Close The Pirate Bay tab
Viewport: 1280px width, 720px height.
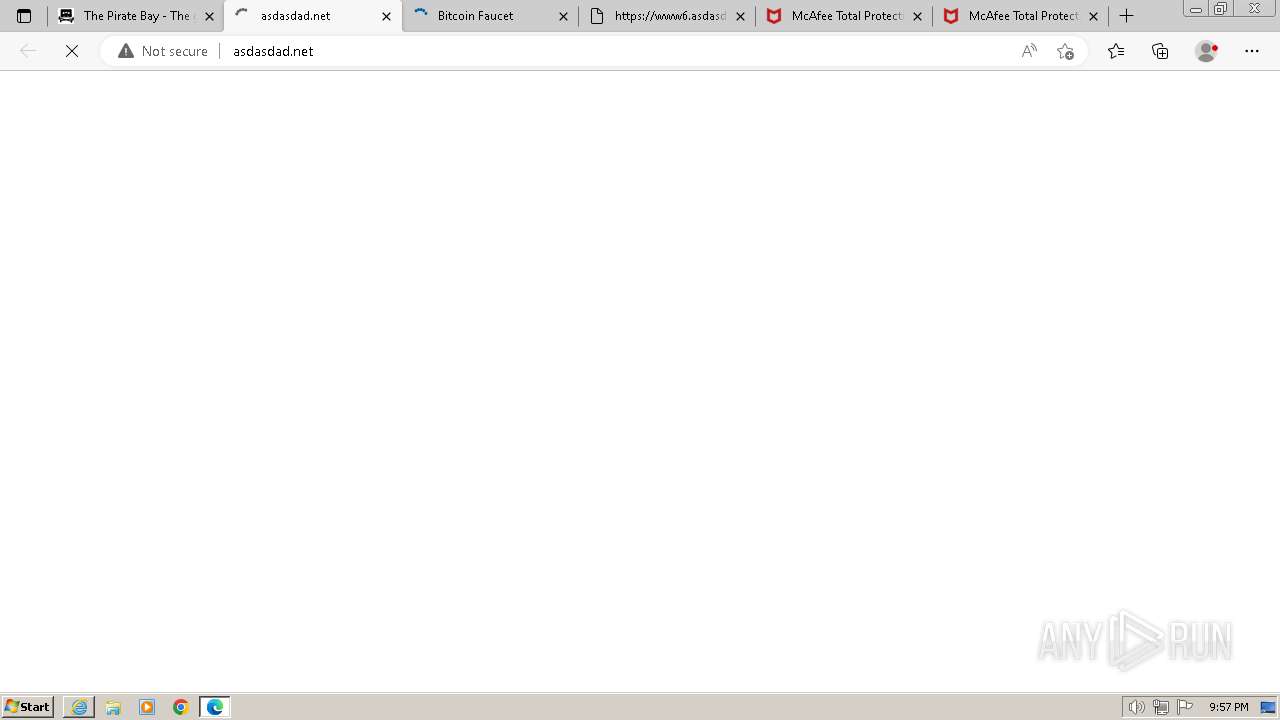click(209, 16)
